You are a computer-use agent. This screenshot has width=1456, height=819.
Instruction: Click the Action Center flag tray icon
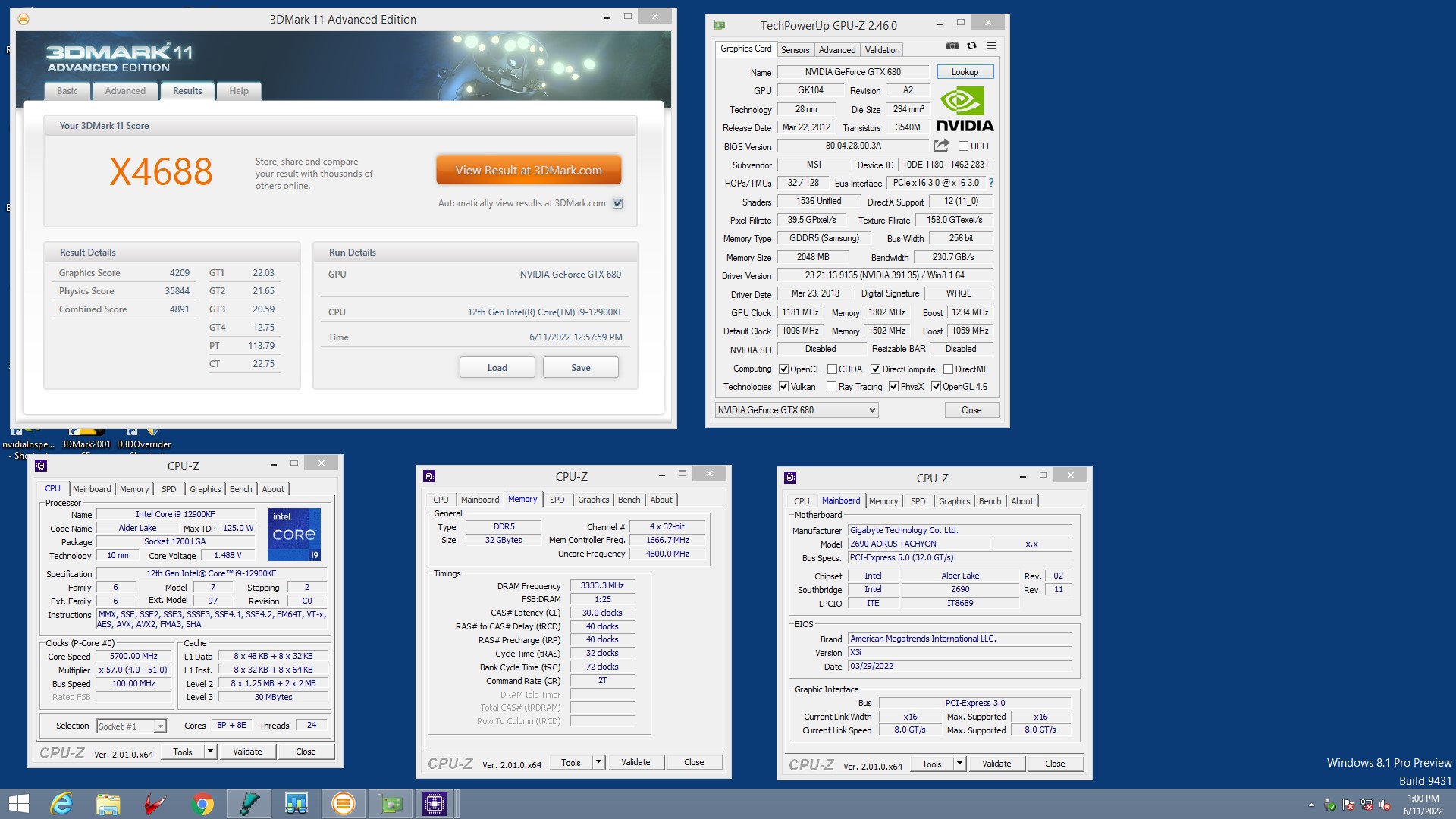[x=1348, y=805]
